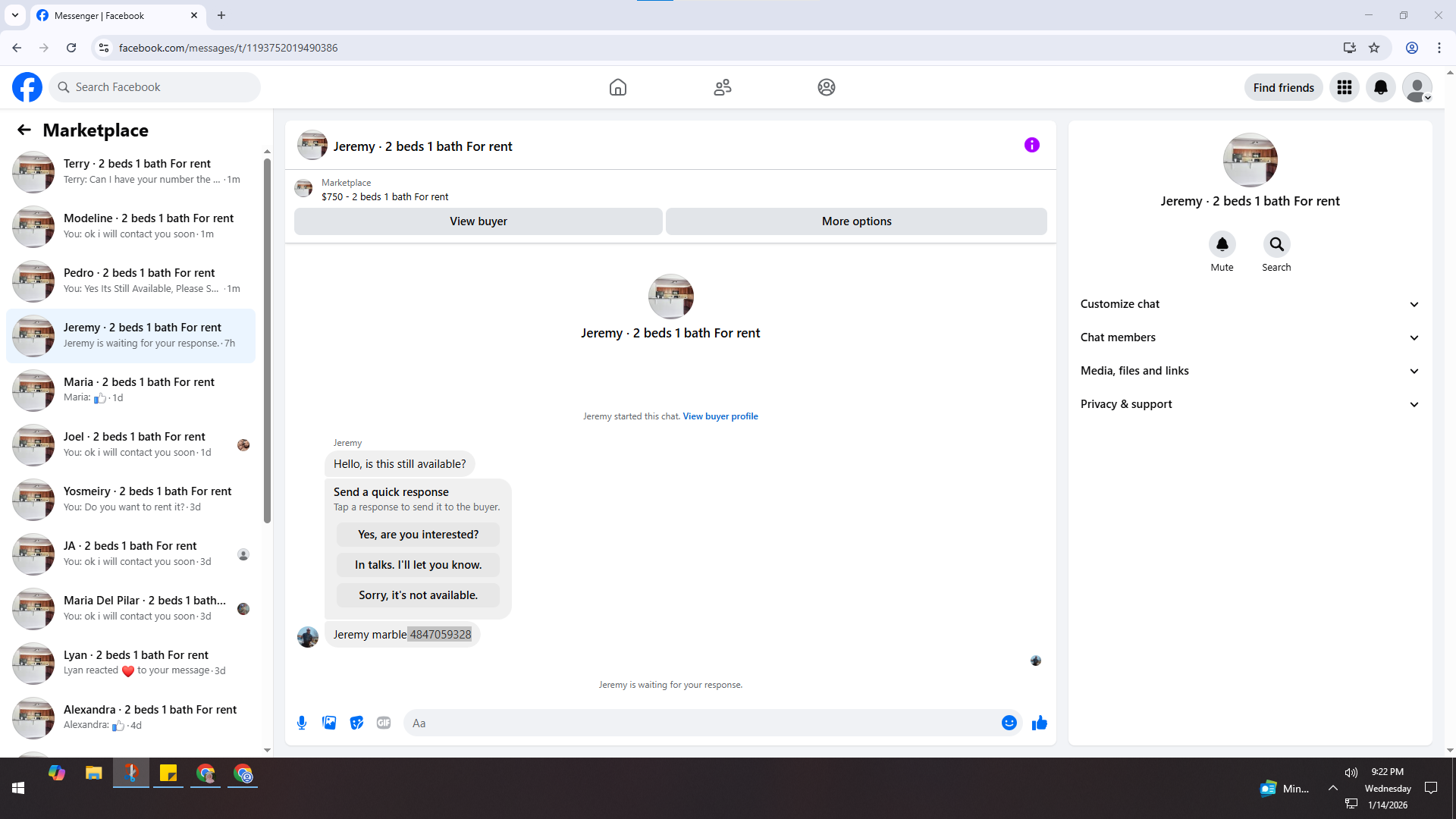Attach a photo with image icon
The height and width of the screenshot is (819, 1456).
tap(329, 723)
